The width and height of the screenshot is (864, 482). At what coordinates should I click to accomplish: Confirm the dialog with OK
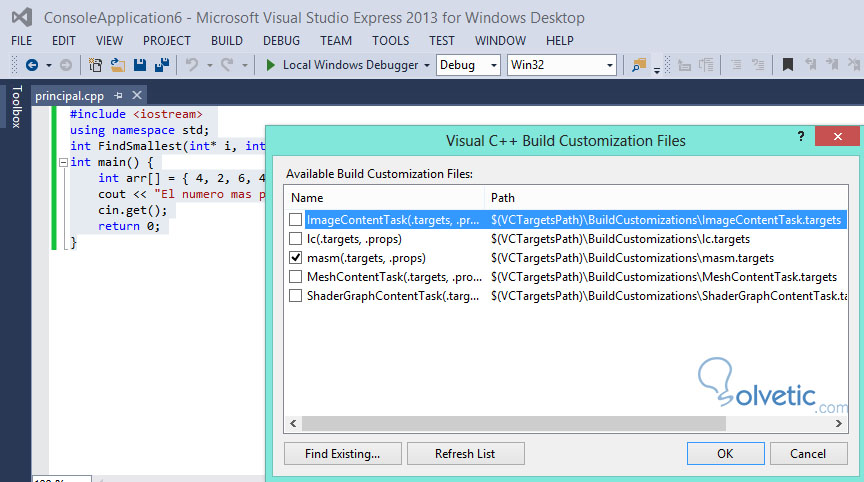(x=725, y=454)
